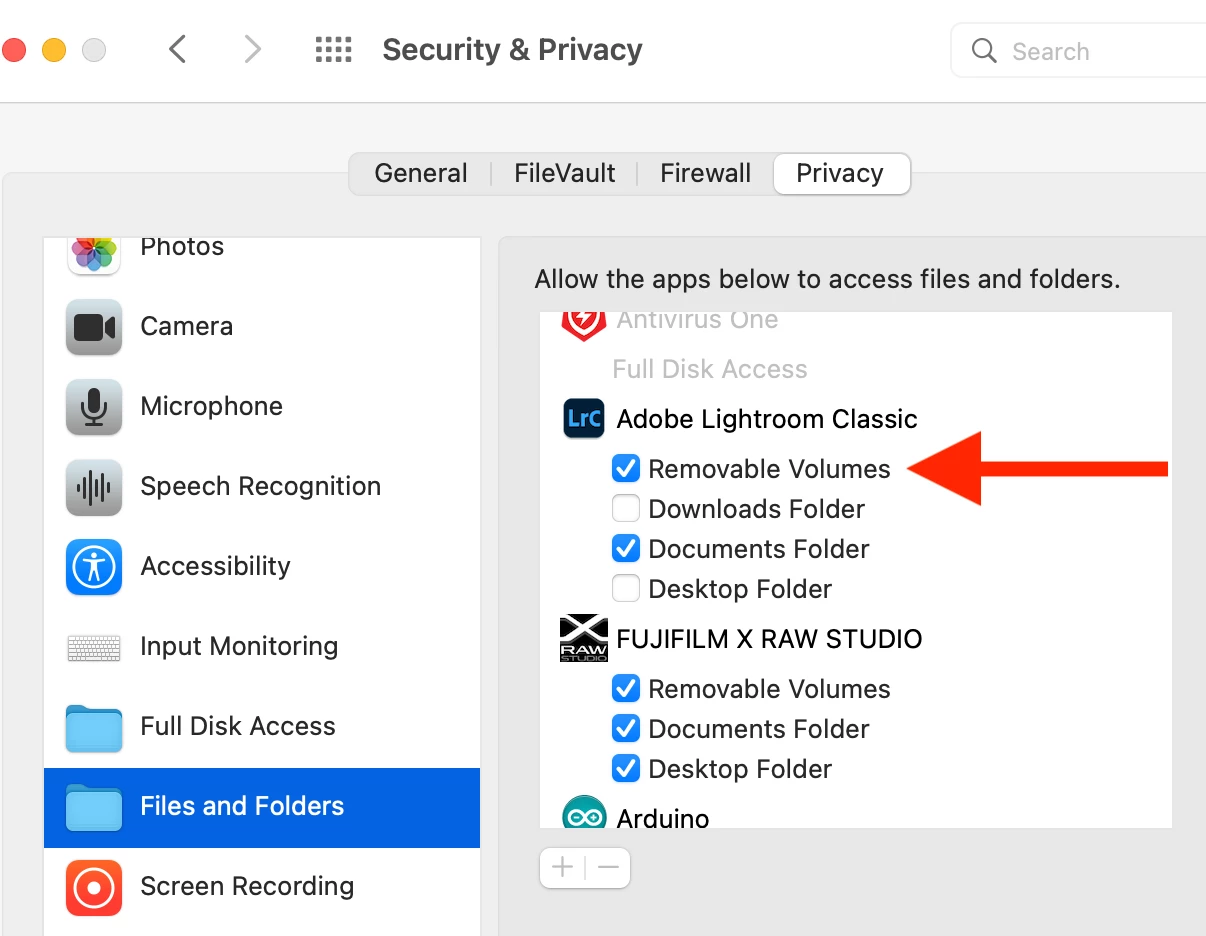1206x936 pixels.
Task: Toggle FUJIFILM Documents Folder checkbox
Action: (x=626, y=728)
